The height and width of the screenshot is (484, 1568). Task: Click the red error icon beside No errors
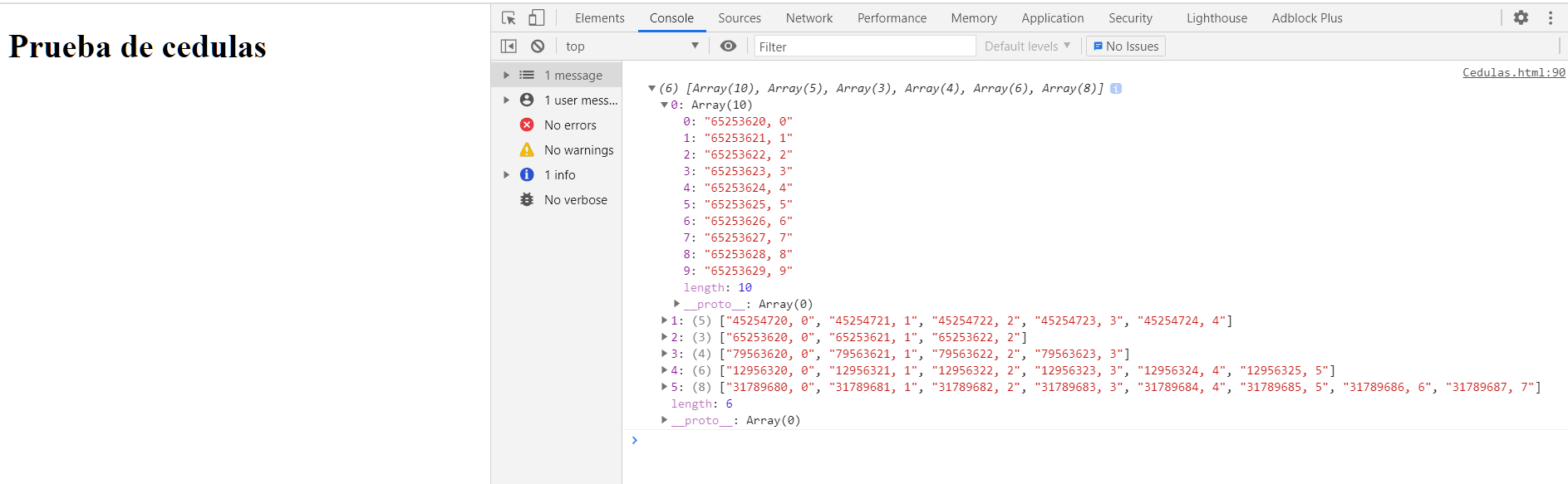[x=527, y=125]
